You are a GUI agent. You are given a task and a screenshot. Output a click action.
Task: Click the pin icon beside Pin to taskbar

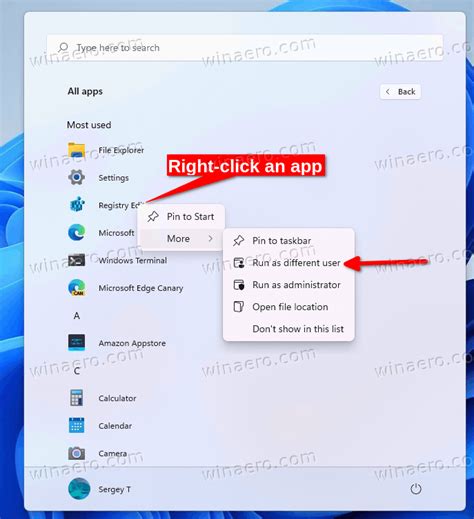click(x=239, y=240)
